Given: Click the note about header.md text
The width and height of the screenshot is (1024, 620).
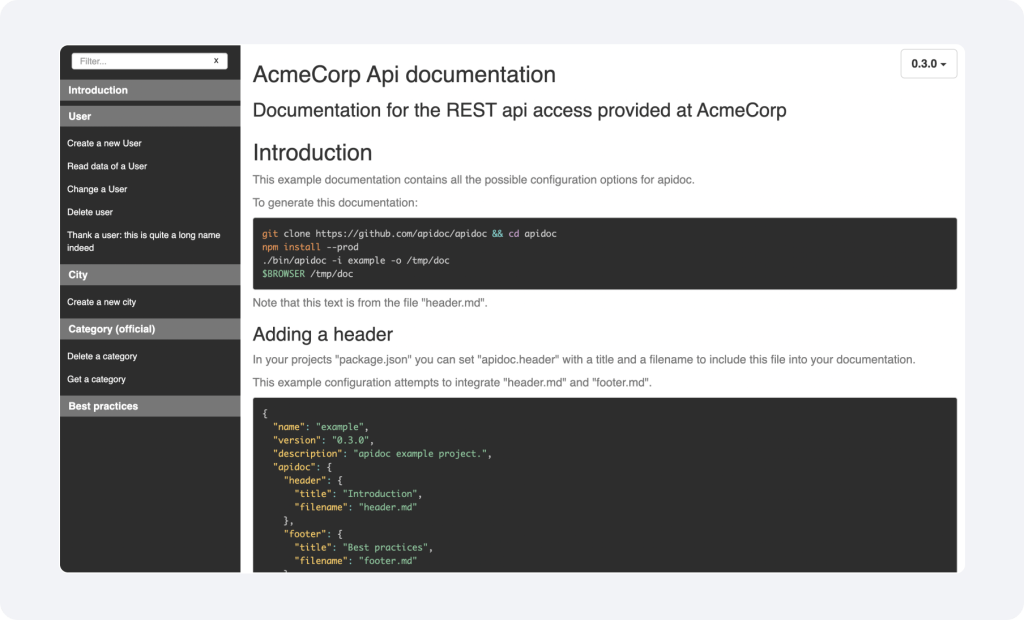Looking at the screenshot, I should (x=370, y=302).
